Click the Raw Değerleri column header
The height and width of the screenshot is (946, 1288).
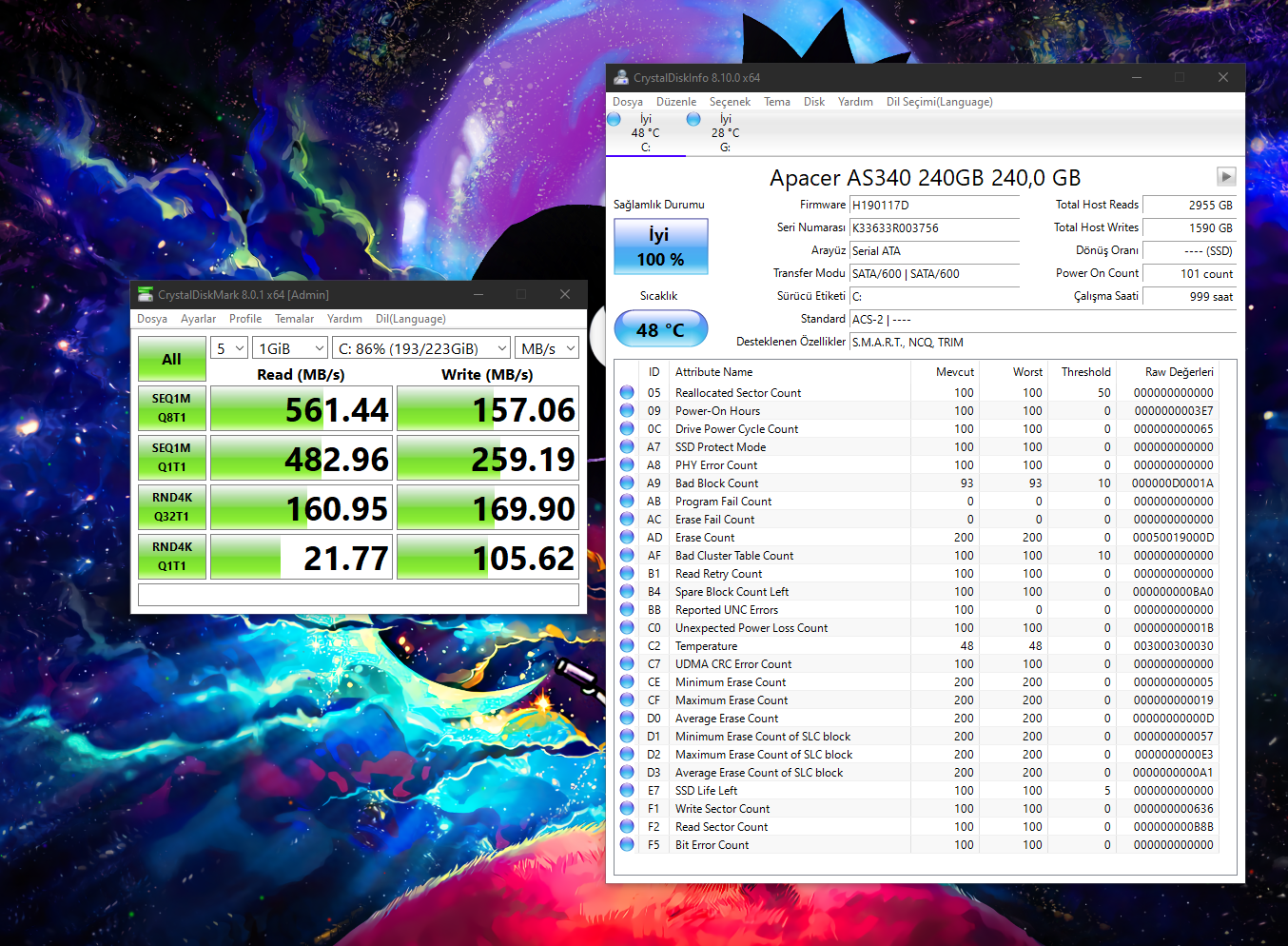click(1179, 371)
